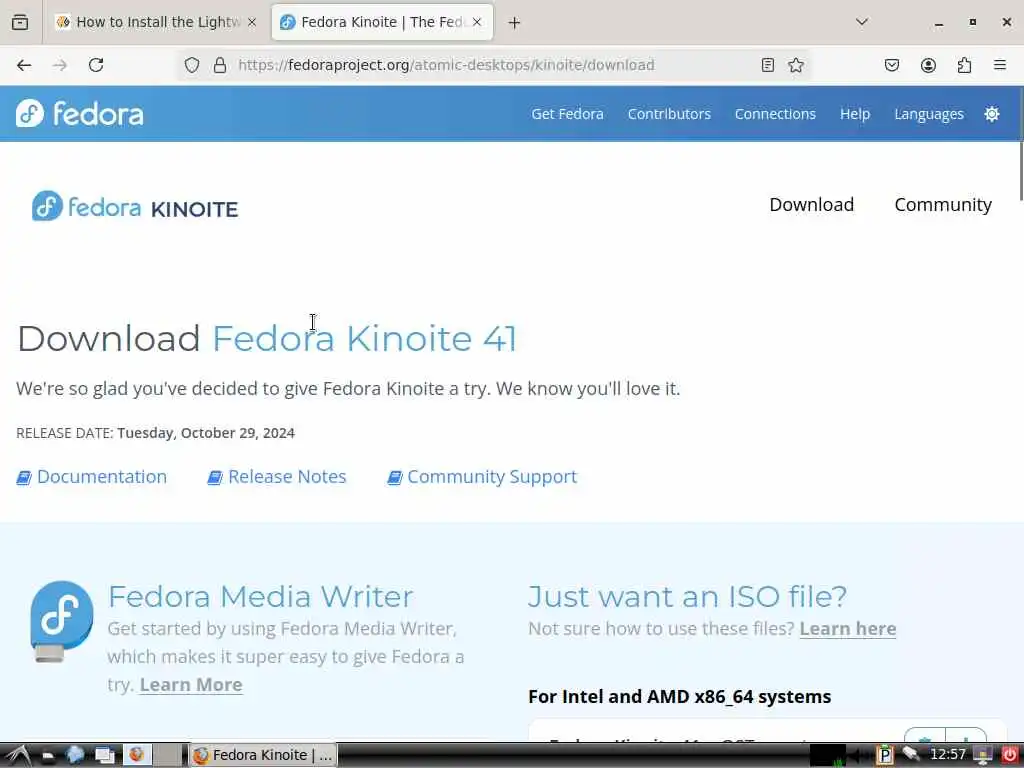This screenshot has height=768, width=1024.
Task: Switch to the How to Install tab
Action: coord(156,22)
